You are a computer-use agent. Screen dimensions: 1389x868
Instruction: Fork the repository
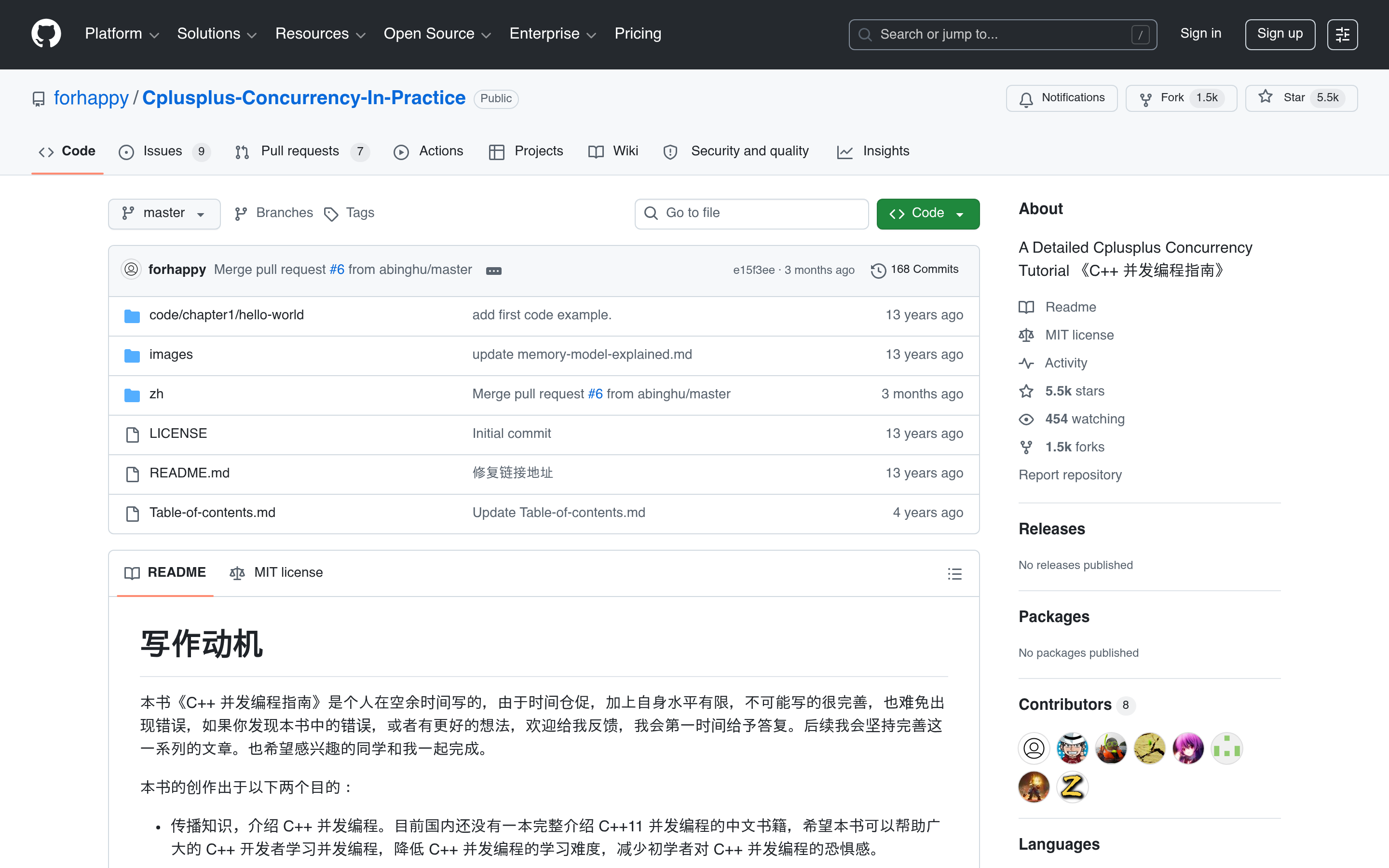(1181, 98)
